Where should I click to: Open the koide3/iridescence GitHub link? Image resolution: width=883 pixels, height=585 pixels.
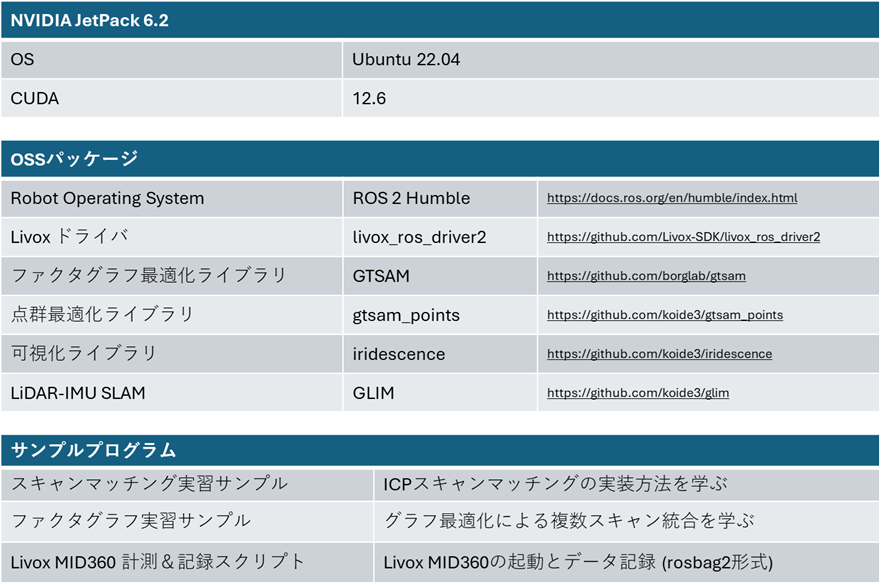659,354
